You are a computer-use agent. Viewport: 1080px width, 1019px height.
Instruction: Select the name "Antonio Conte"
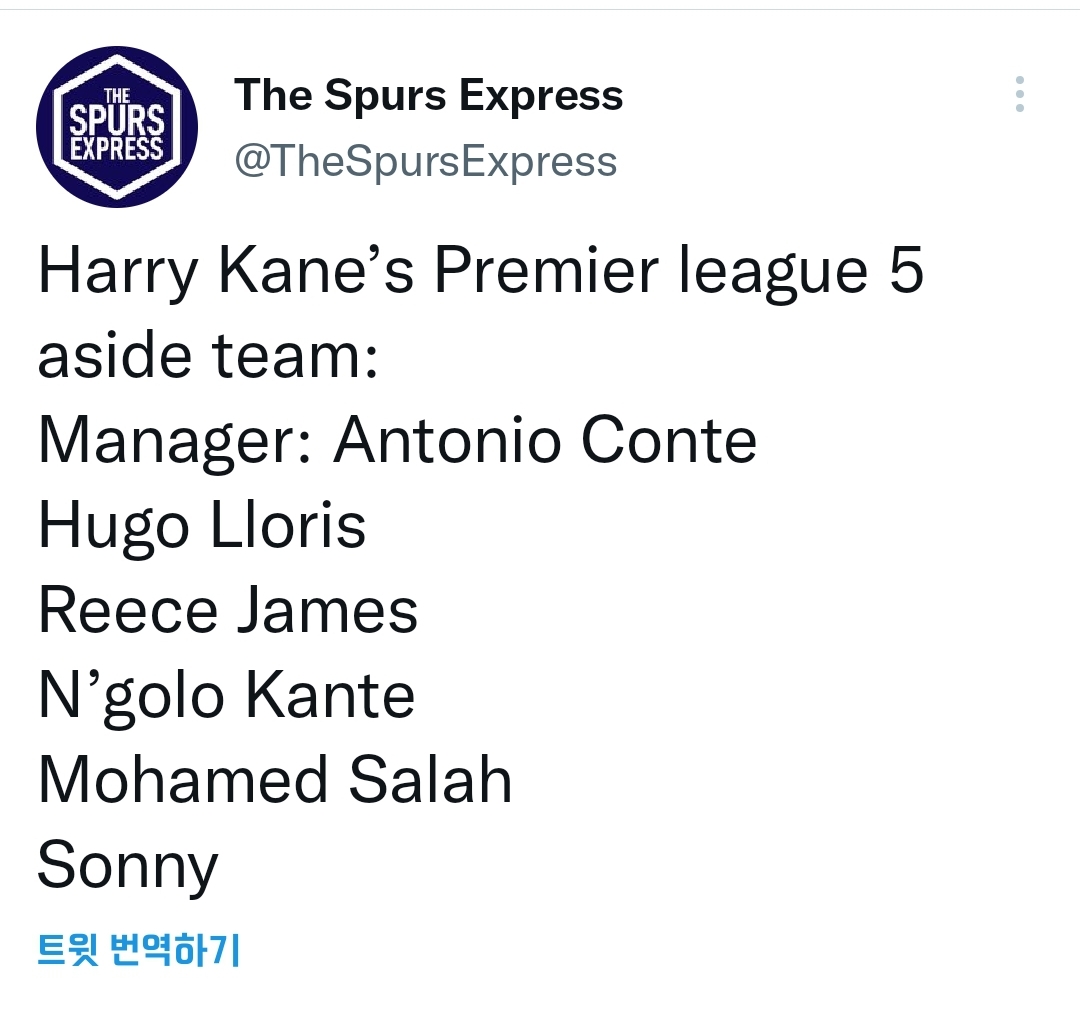pyautogui.click(x=545, y=440)
